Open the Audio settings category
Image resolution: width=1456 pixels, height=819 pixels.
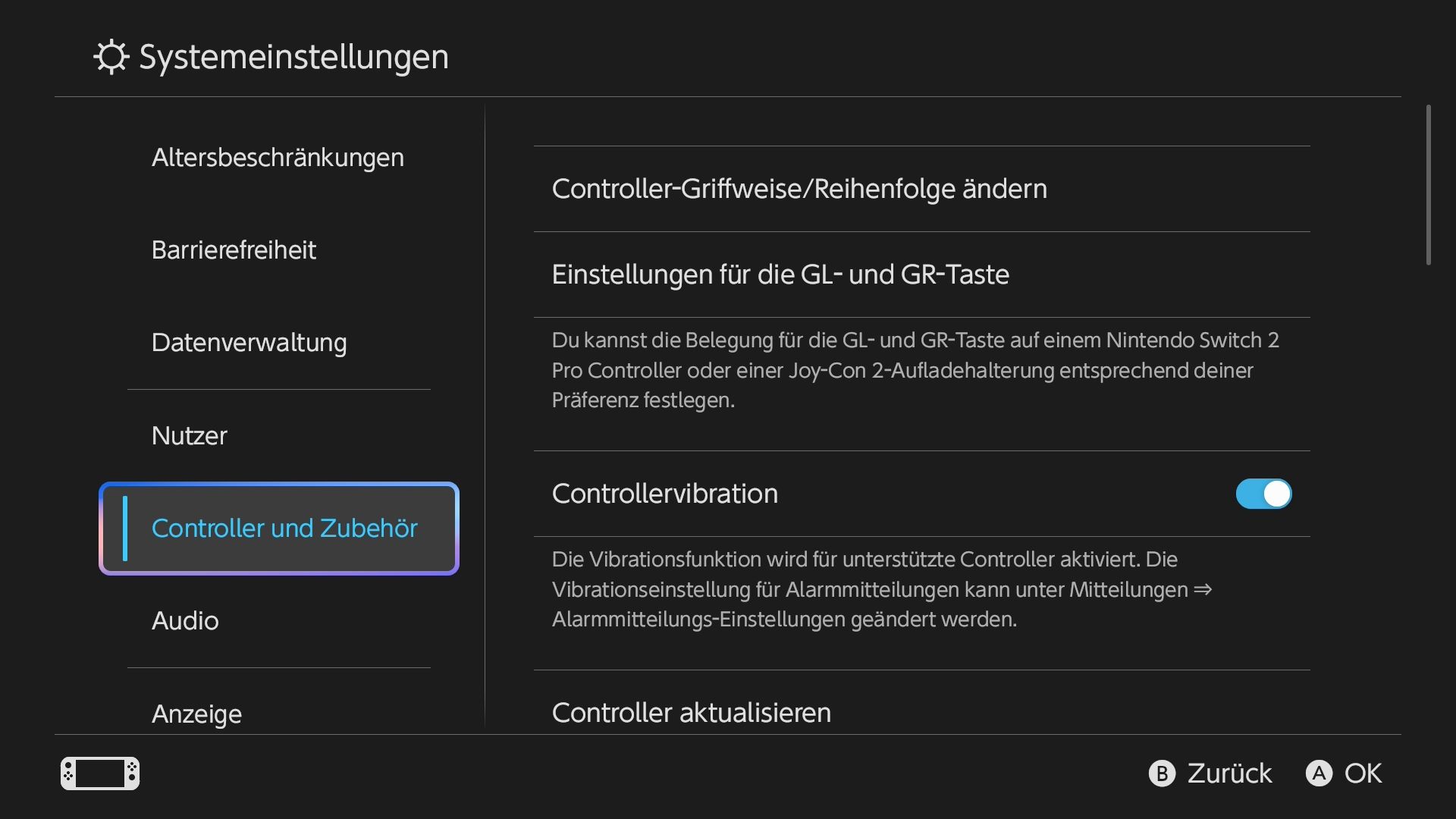(185, 621)
